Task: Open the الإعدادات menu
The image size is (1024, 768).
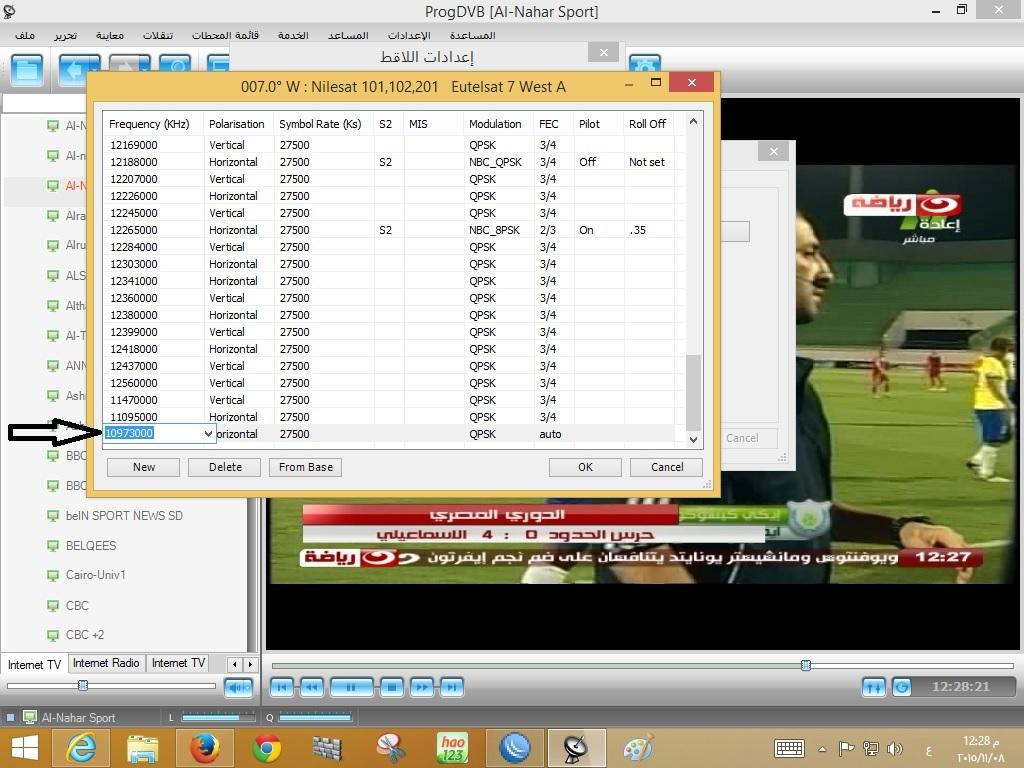Action: [x=409, y=35]
